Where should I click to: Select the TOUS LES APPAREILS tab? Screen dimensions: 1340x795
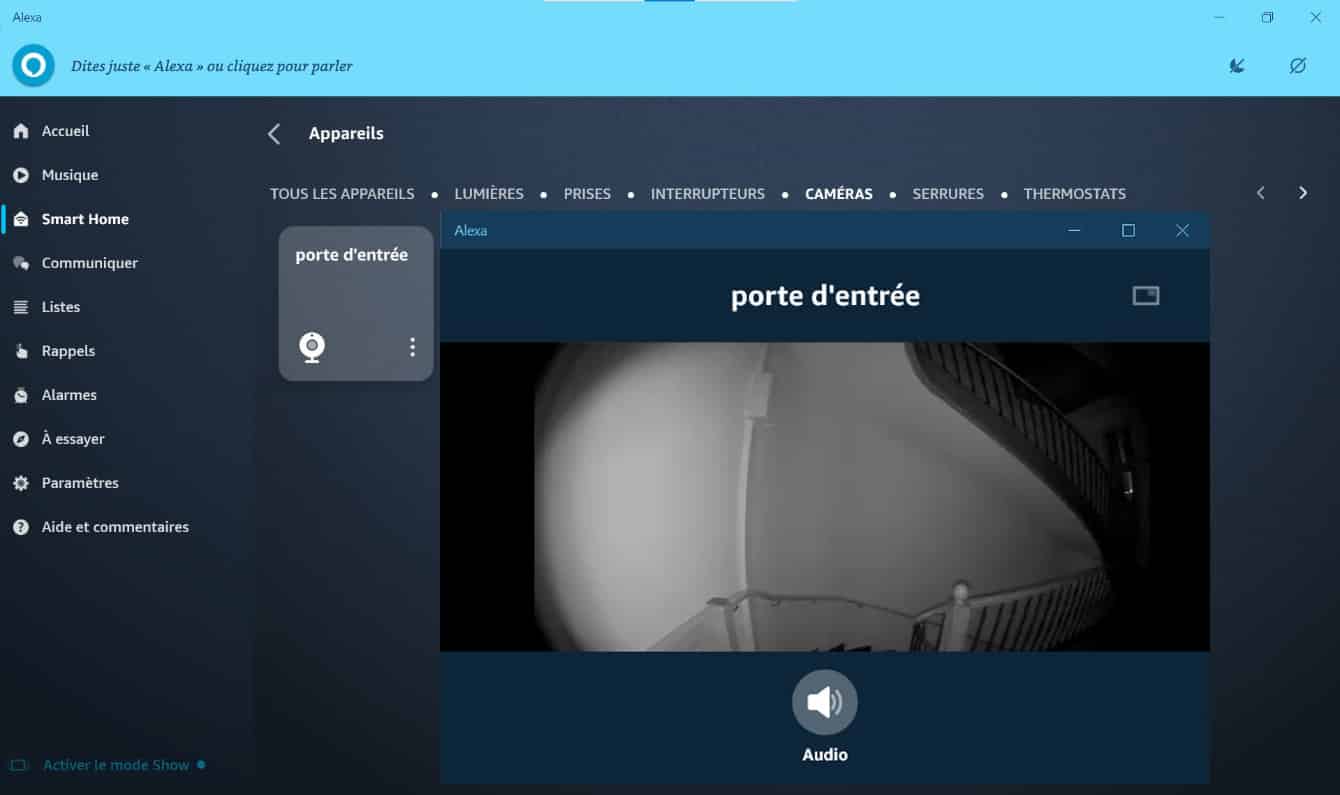click(342, 194)
